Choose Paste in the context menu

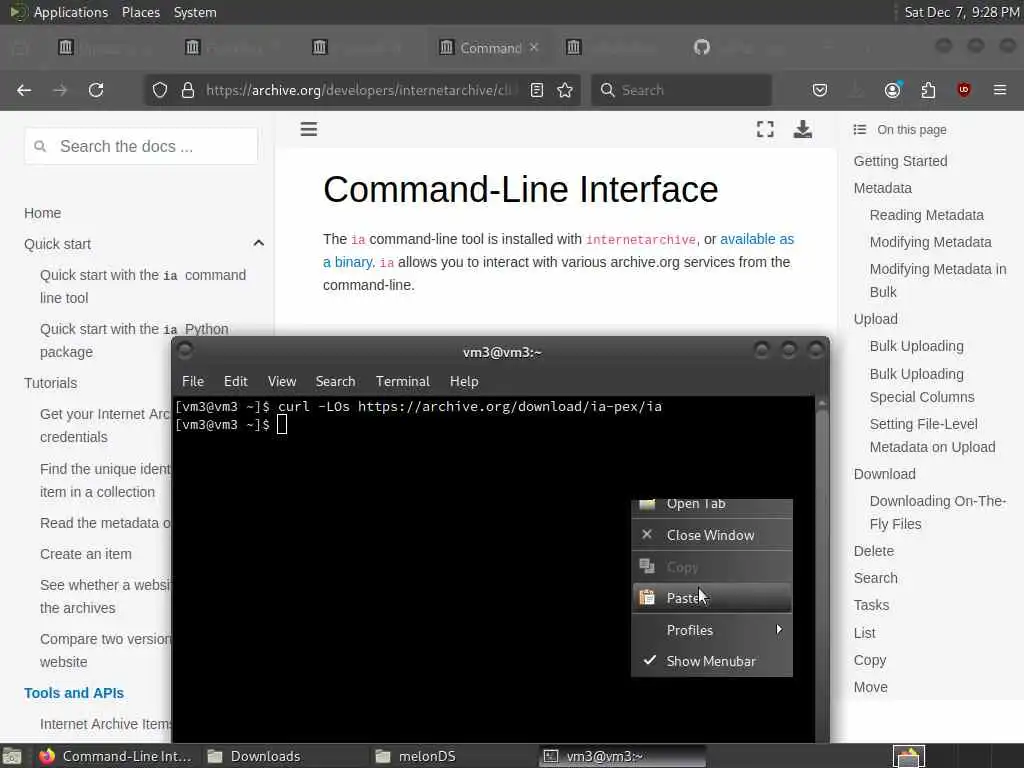[712, 598]
